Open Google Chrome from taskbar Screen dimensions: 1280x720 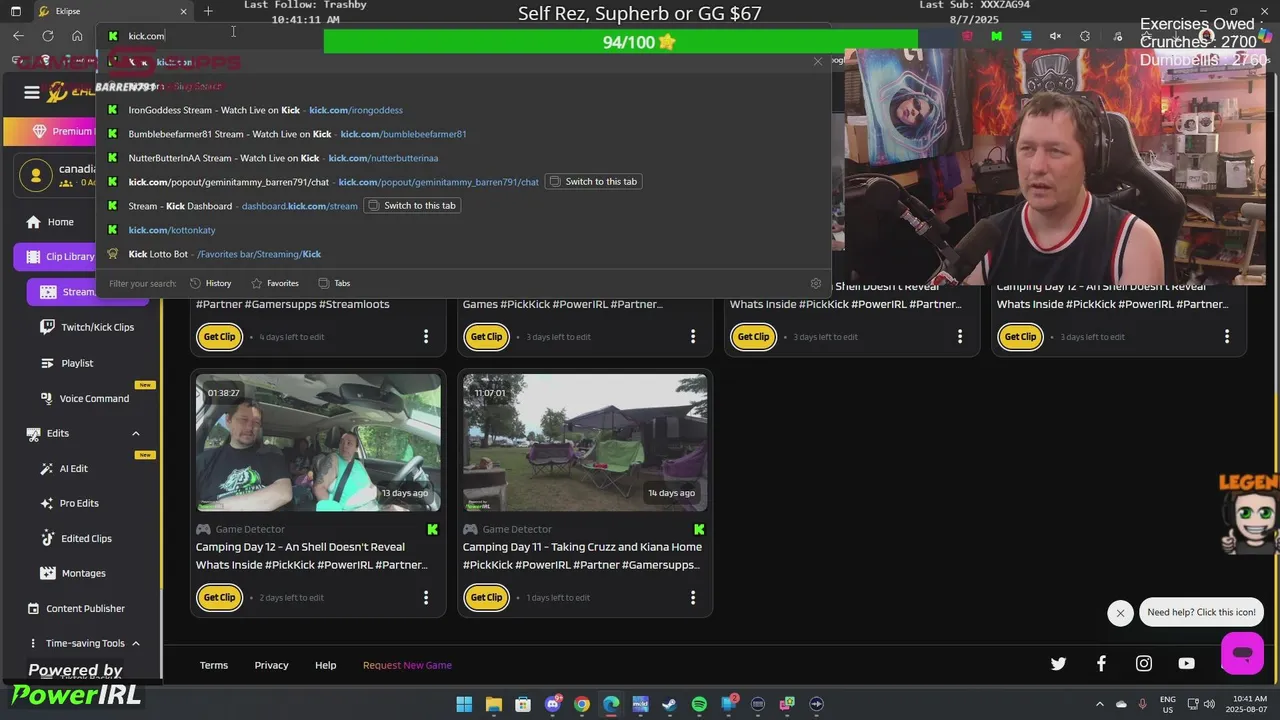(x=582, y=704)
